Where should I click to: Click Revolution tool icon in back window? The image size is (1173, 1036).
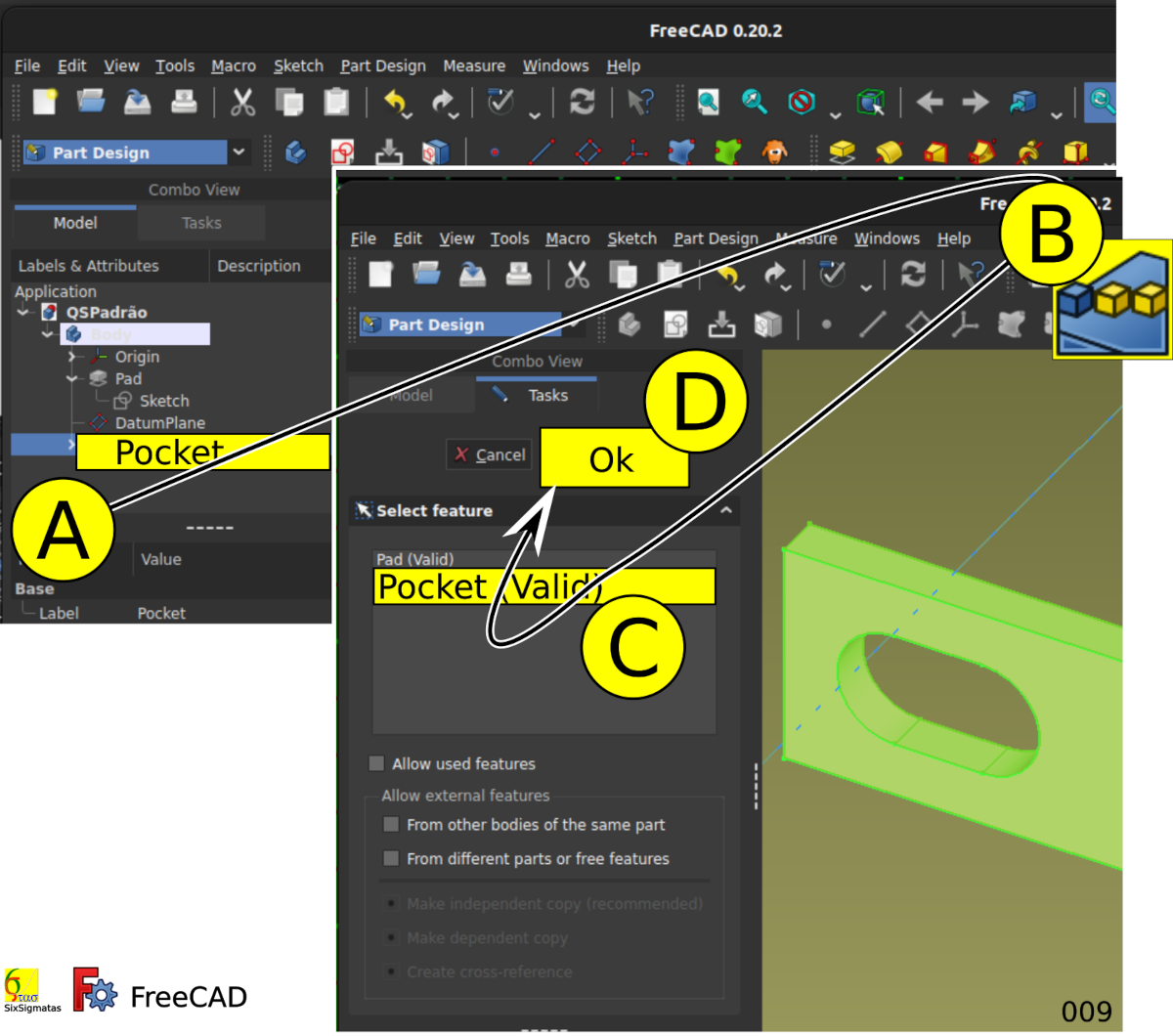pyautogui.click(x=889, y=152)
